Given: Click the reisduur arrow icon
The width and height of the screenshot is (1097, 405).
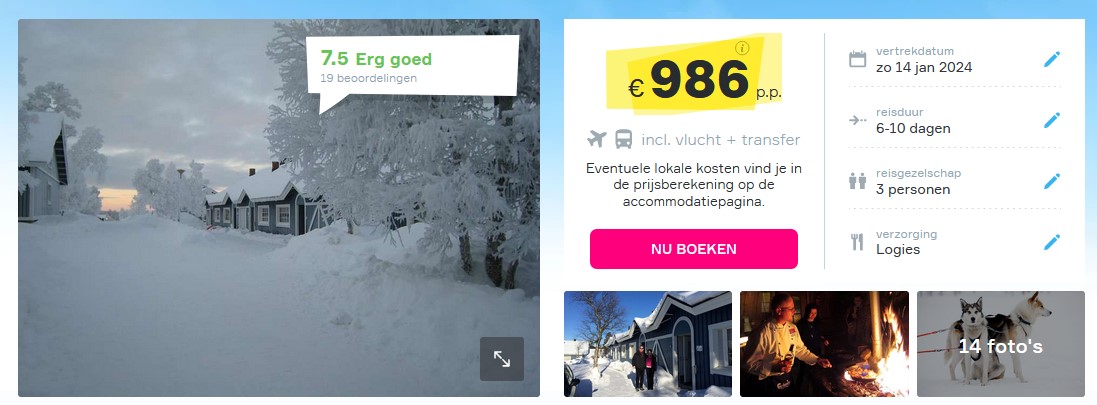Looking at the screenshot, I should [857, 120].
